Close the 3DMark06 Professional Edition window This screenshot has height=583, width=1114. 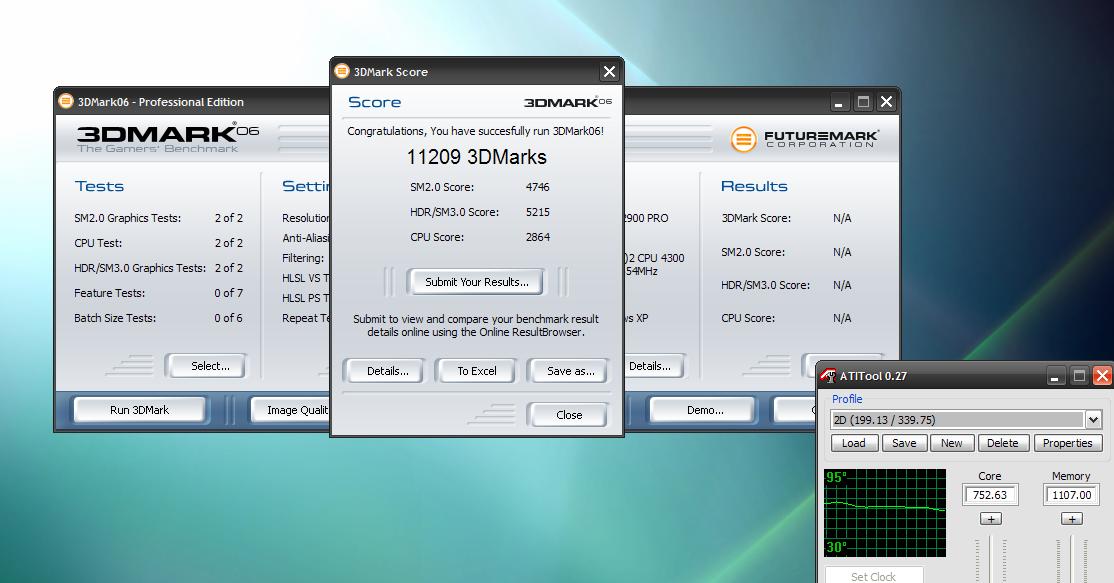click(x=886, y=102)
